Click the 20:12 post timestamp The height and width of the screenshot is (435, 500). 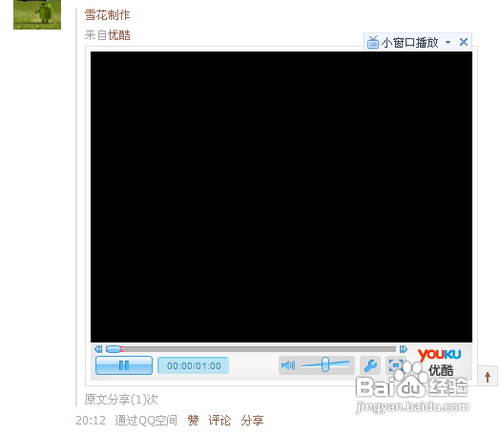tap(90, 420)
